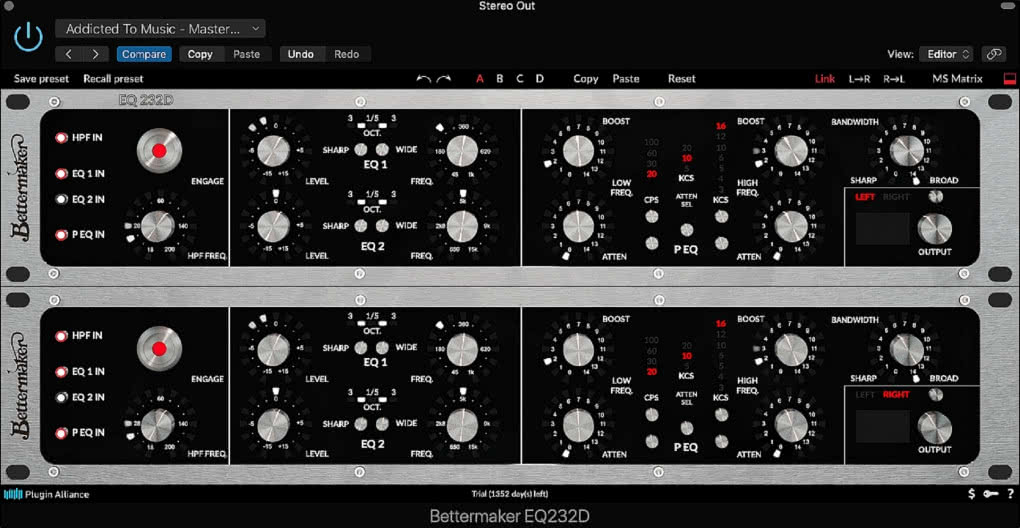Click the top unit EQ 1 LEVEL knob

pos(273,151)
